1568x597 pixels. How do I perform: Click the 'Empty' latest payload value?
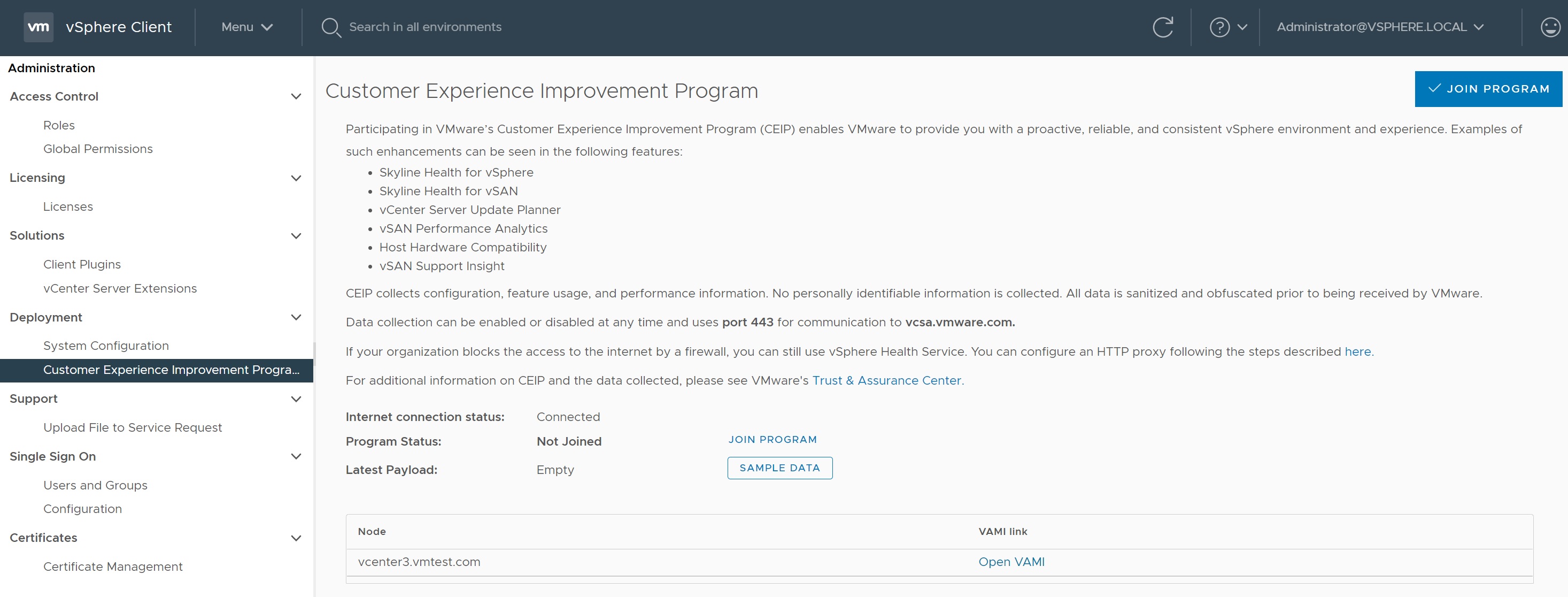(x=554, y=470)
